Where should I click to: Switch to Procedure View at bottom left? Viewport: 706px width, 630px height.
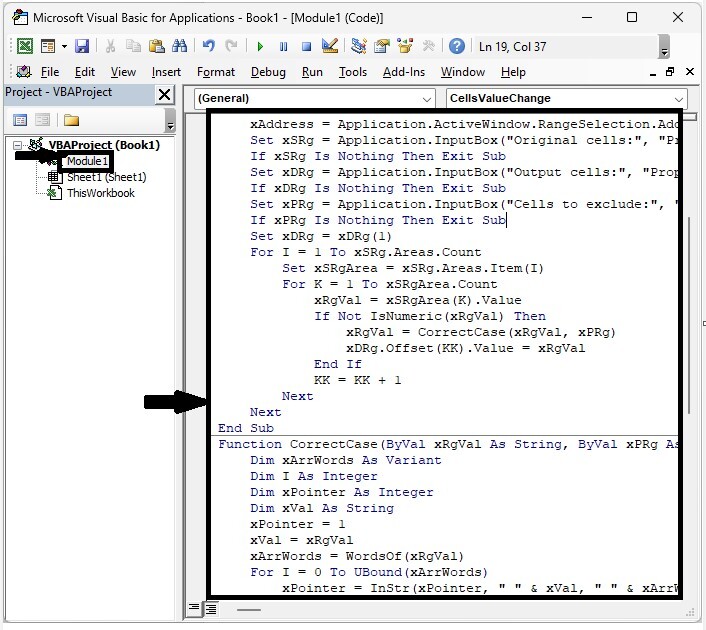click(x=195, y=608)
